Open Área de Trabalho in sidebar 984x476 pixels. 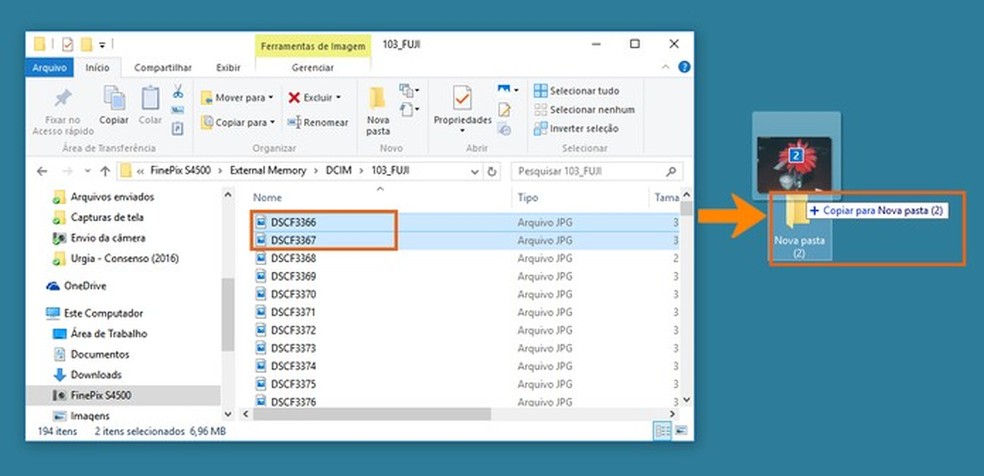coord(109,334)
